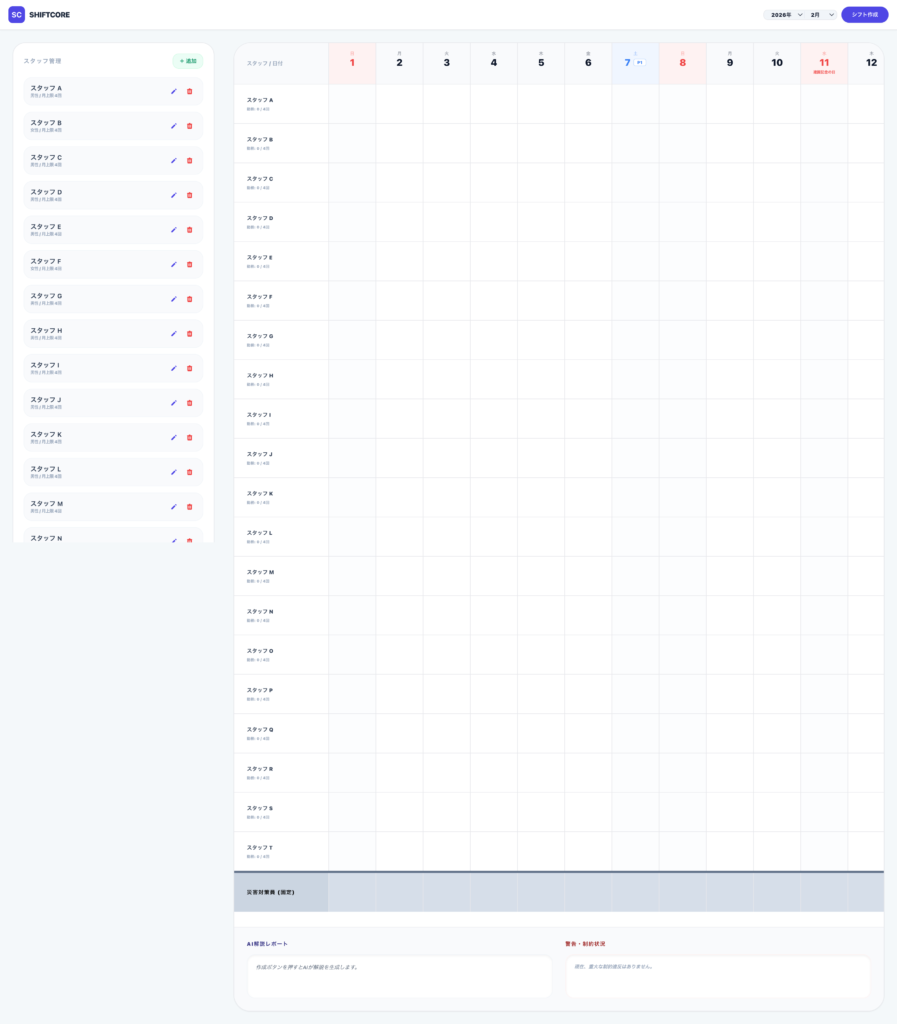Viewport: 897px width, 1024px height.
Task: Select スタッフ G card in staff list
Action: click(95, 299)
